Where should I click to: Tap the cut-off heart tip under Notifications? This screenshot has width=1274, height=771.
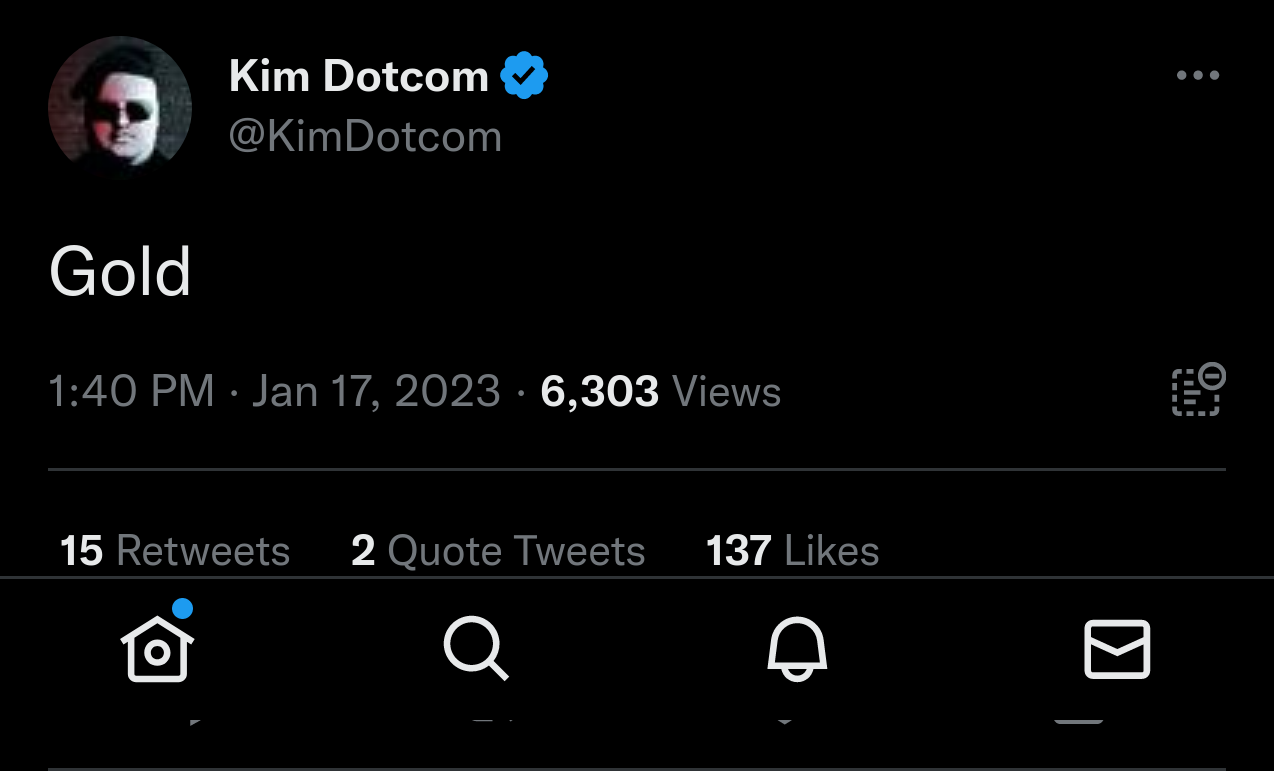coord(784,719)
